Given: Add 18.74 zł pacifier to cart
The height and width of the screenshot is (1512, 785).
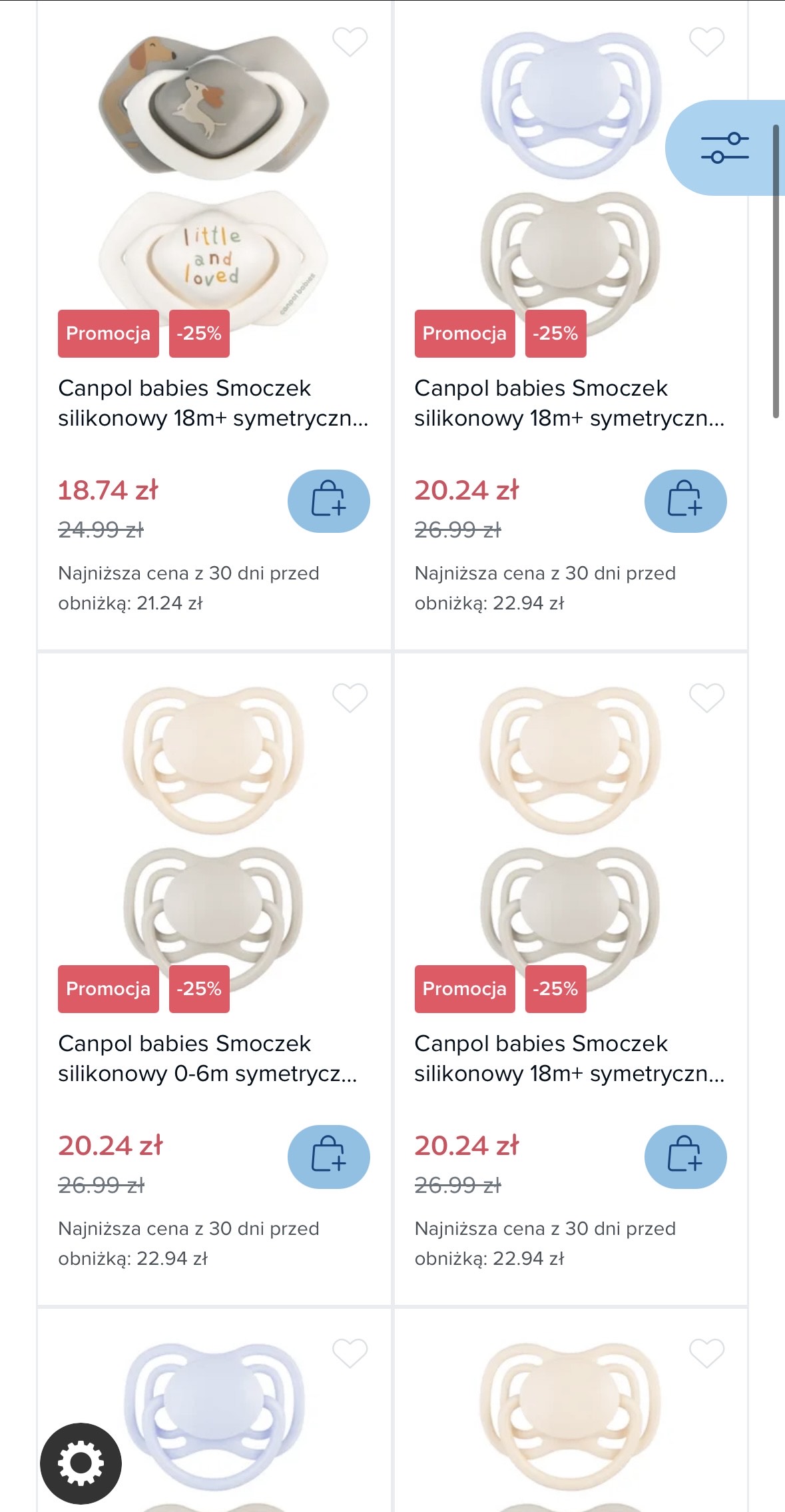Looking at the screenshot, I should point(328,501).
